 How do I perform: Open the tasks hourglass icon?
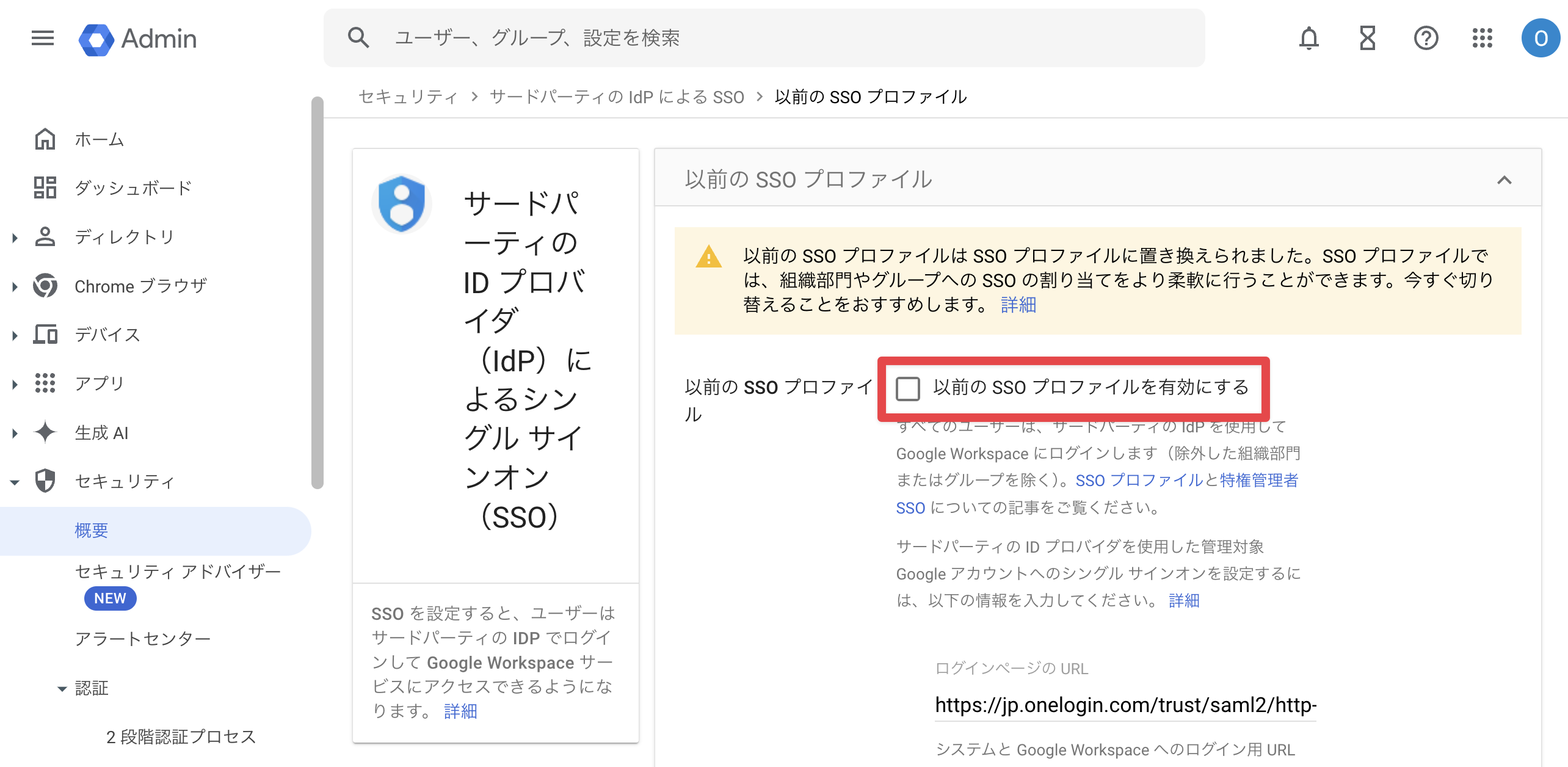click(1367, 38)
